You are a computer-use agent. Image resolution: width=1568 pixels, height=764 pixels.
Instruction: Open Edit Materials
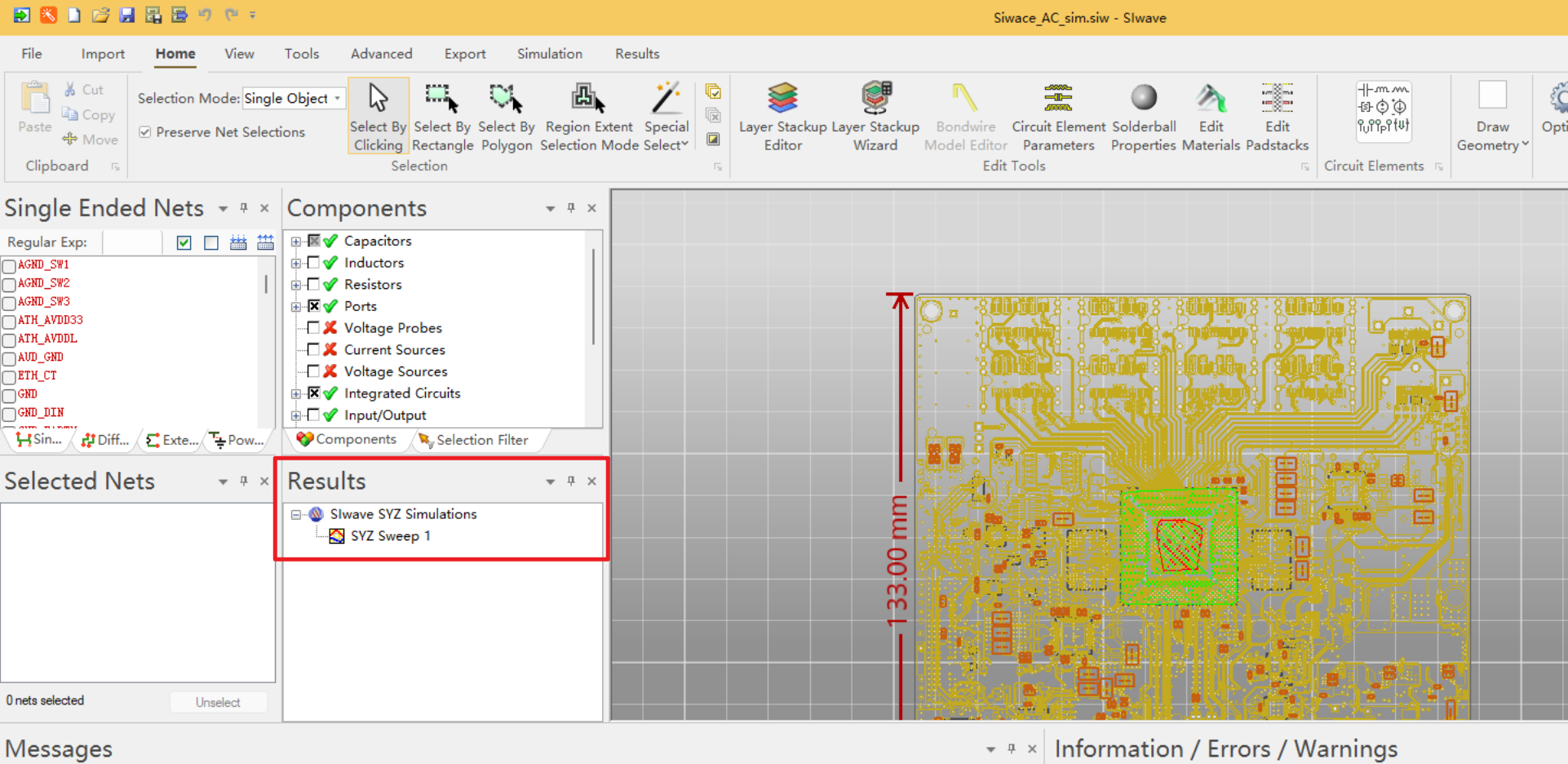coord(1211,116)
